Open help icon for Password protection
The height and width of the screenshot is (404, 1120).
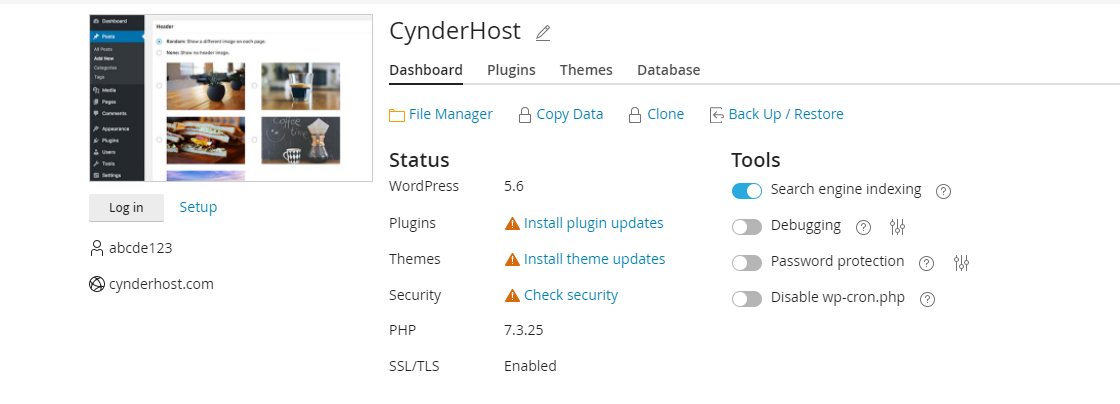pos(926,263)
